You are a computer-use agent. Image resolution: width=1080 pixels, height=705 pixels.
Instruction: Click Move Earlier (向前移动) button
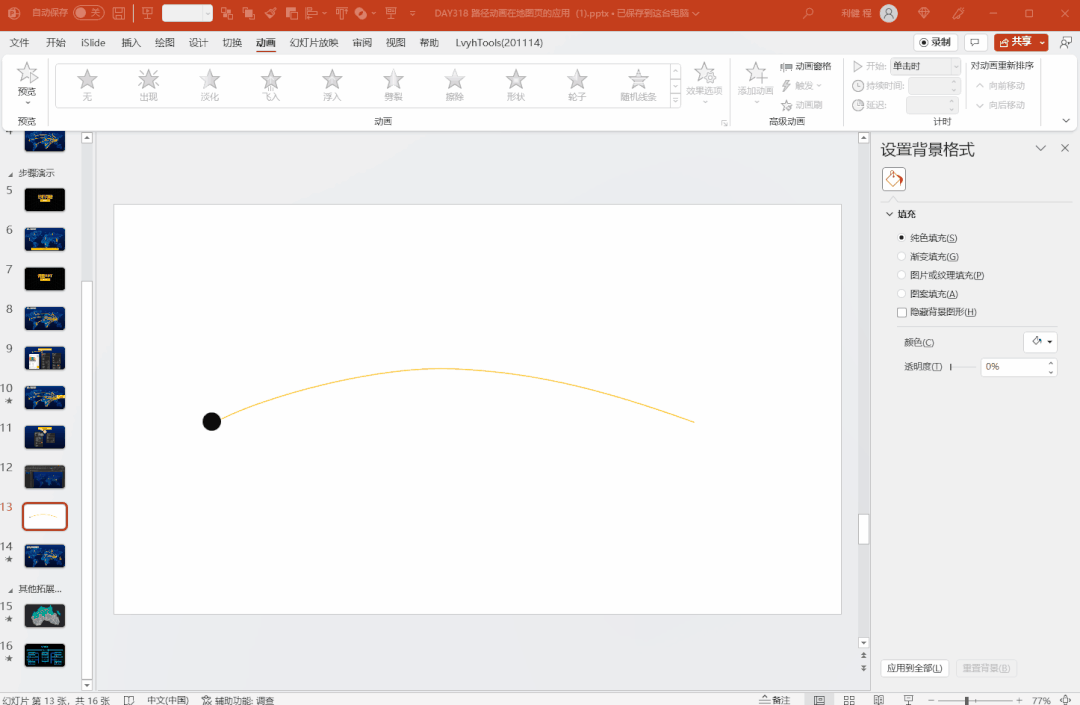1000,86
